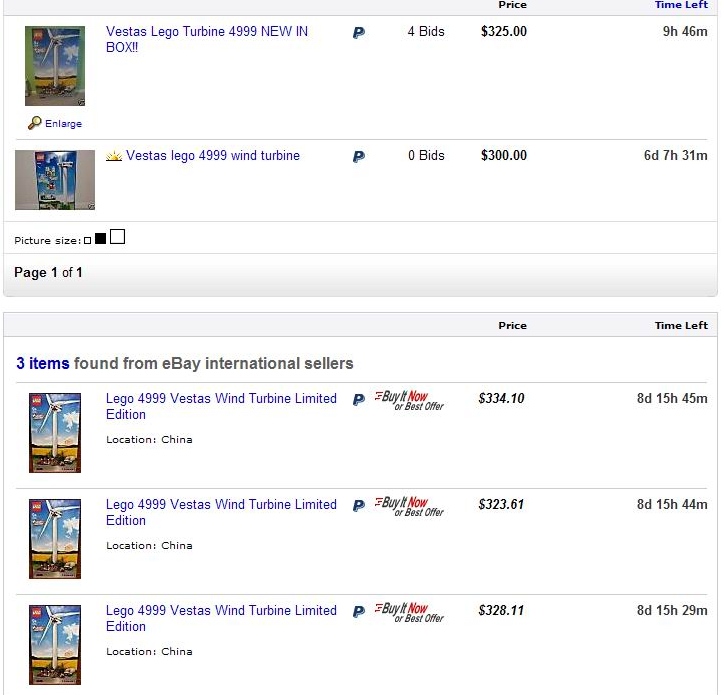Sort by the Time Left column header at top

coord(681,5)
